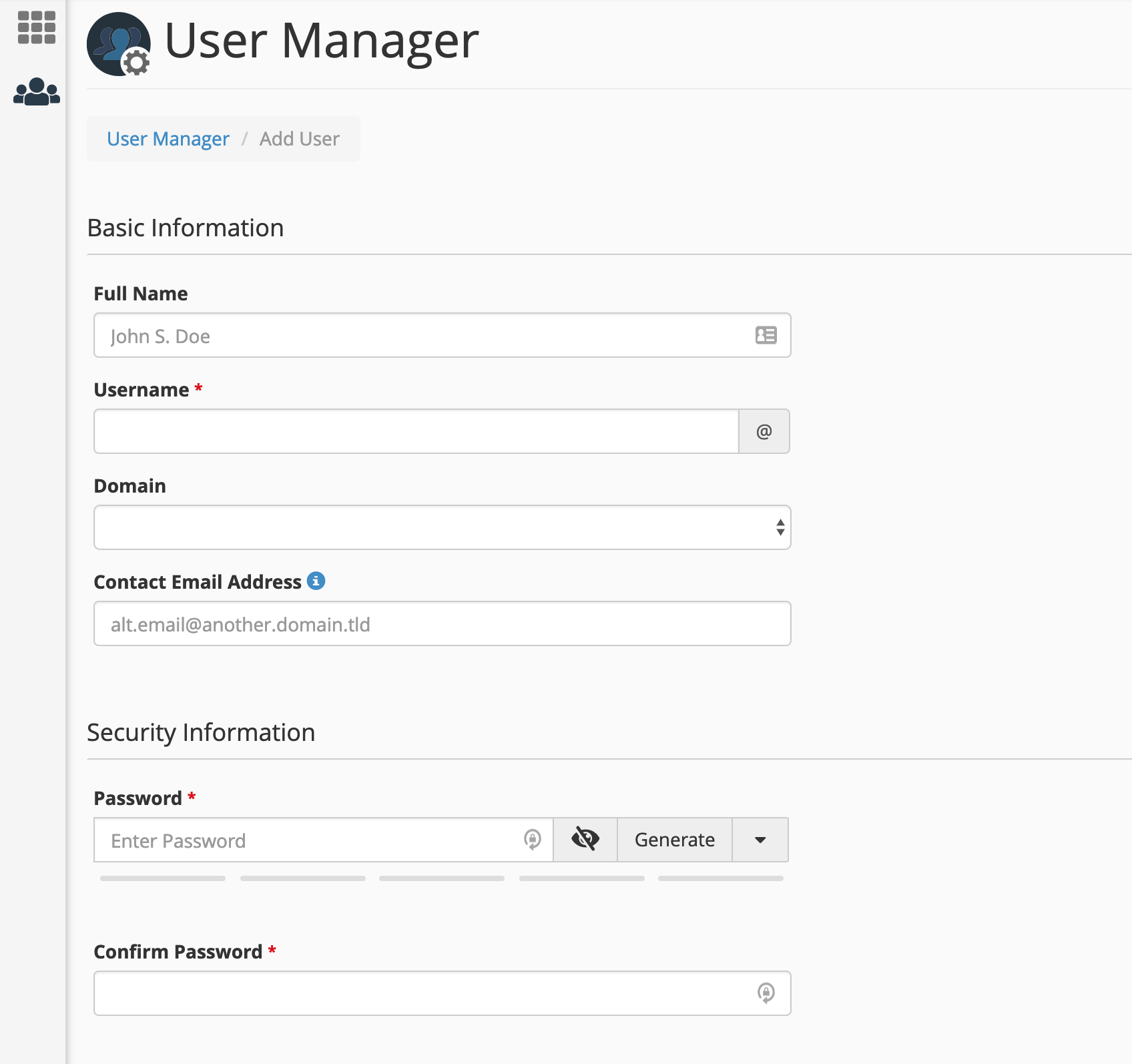
Task: Open the Domain select's stepper arrows
Action: (x=780, y=527)
